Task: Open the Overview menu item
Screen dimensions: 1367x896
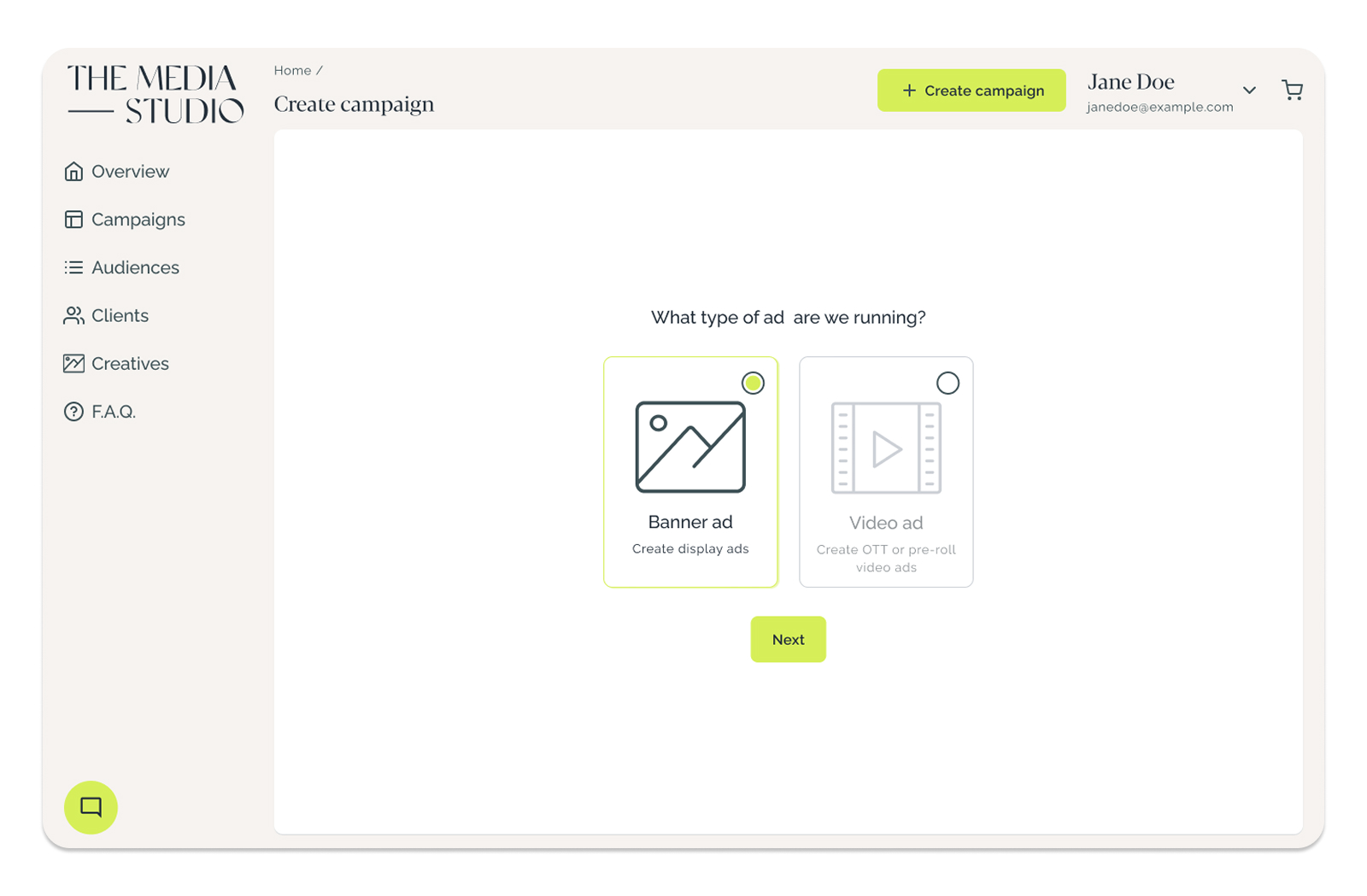Action: (x=117, y=172)
